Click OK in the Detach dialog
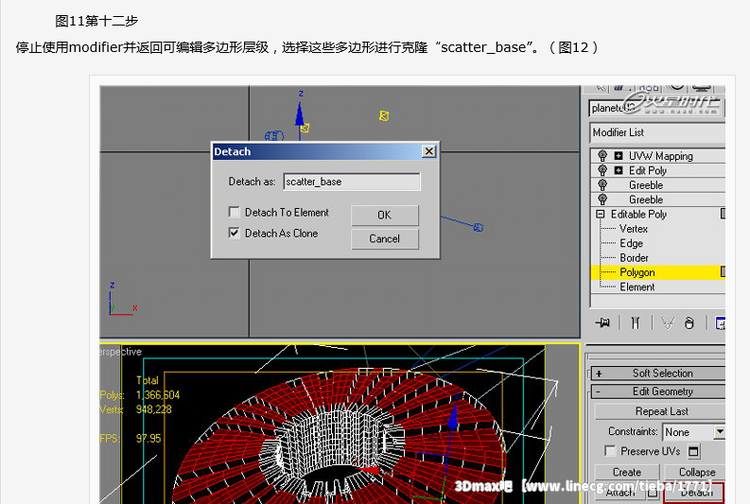750x504 pixels. tap(385, 215)
